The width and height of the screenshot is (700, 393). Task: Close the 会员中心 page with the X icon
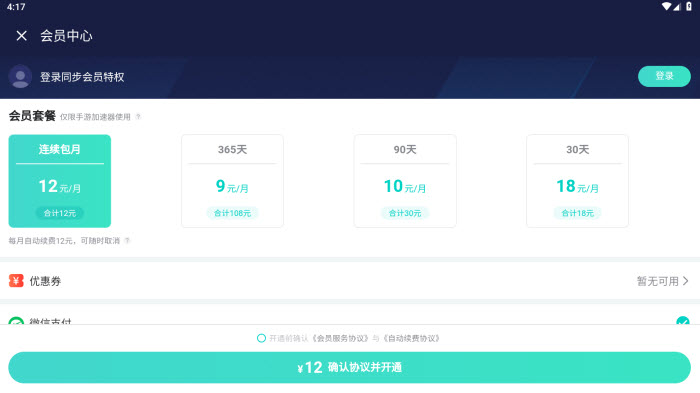click(21, 36)
